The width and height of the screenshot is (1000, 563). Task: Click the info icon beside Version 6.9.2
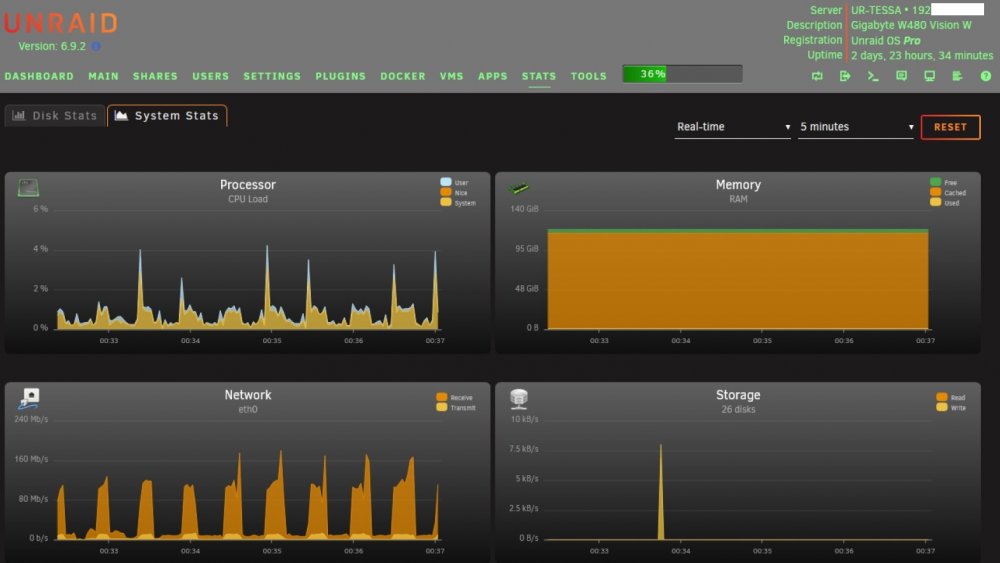coord(96,46)
